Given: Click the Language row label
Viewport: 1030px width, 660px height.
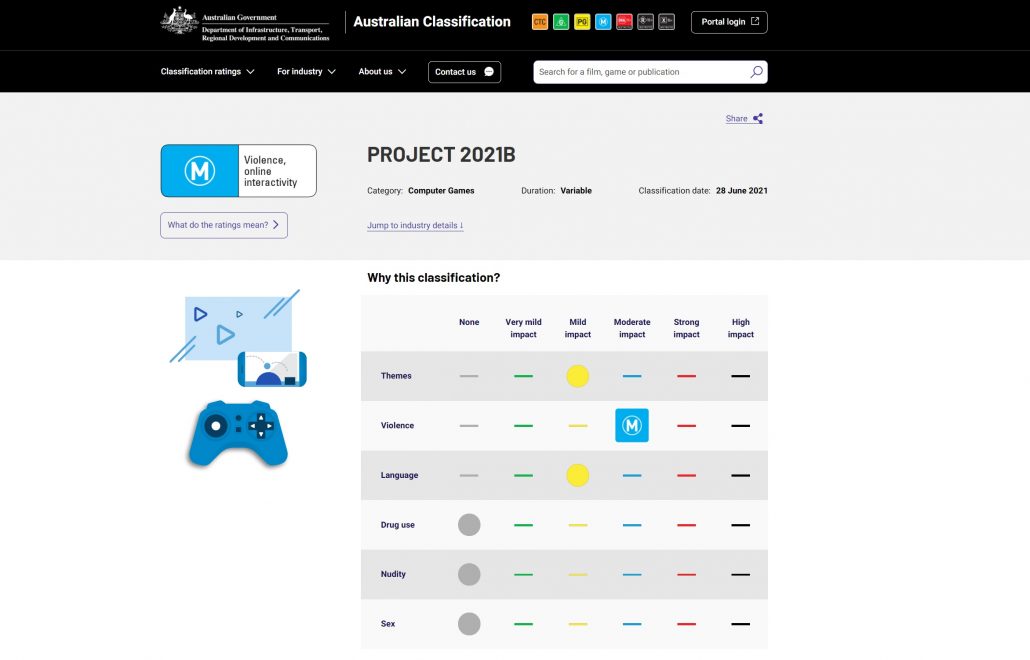Looking at the screenshot, I should pos(399,475).
